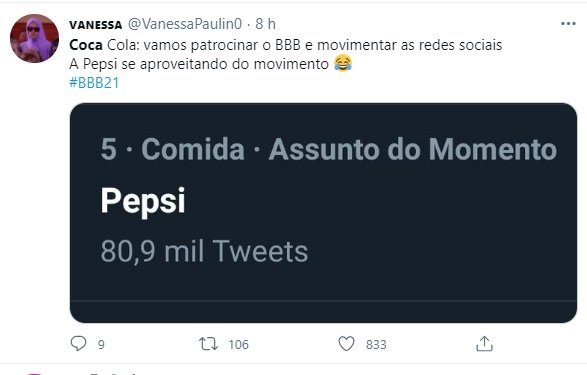Image resolution: width=587 pixels, height=375 pixels.
Task: Click the Pepsi trending topic title
Action: (x=143, y=201)
